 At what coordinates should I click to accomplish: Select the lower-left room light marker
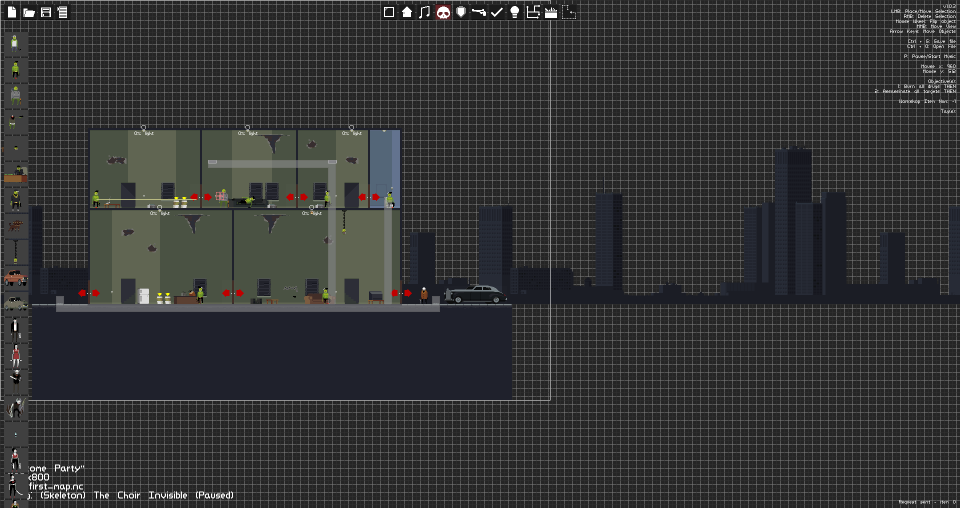[x=160, y=211]
